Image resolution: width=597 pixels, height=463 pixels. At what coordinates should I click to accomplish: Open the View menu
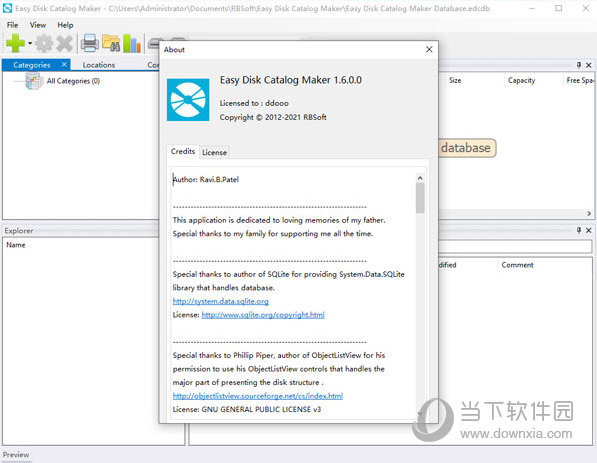pyautogui.click(x=38, y=25)
